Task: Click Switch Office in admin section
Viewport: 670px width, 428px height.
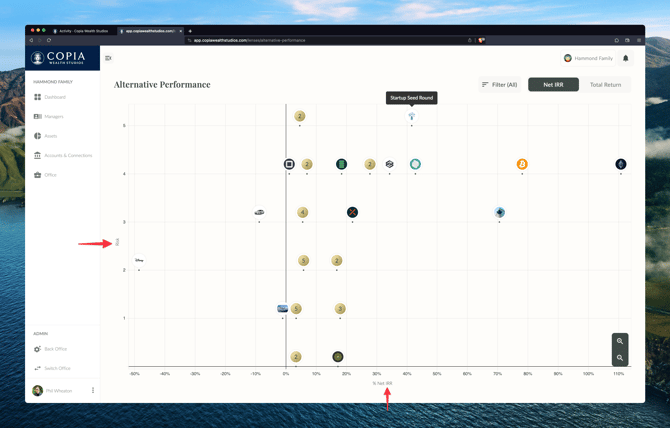Action: click(x=57, y=368)
